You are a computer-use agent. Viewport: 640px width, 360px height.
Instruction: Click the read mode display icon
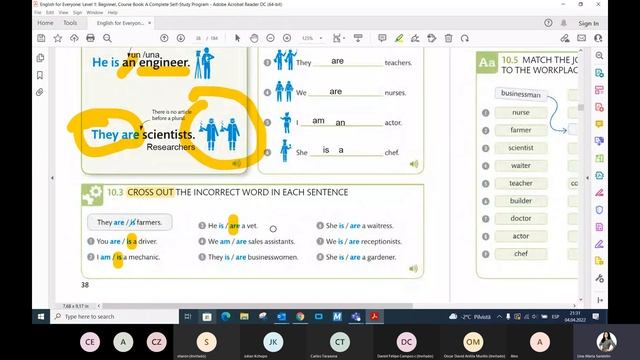[358, 38]
